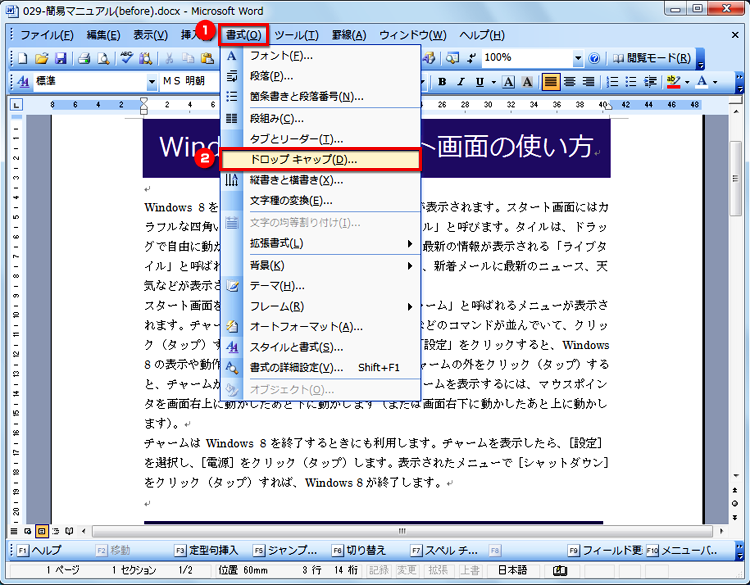
Task: Open the style dropdown showing 標準
Action: tap(152, 82)
